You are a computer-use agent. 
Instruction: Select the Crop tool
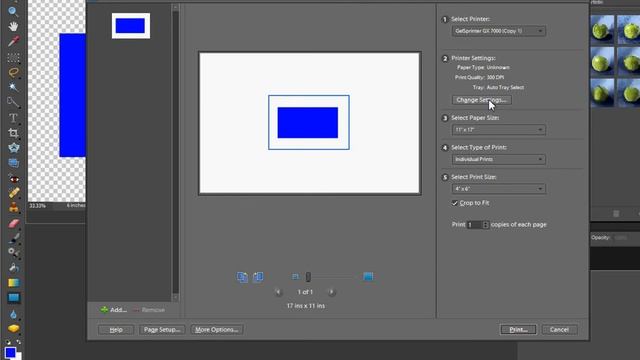point(13,133)
